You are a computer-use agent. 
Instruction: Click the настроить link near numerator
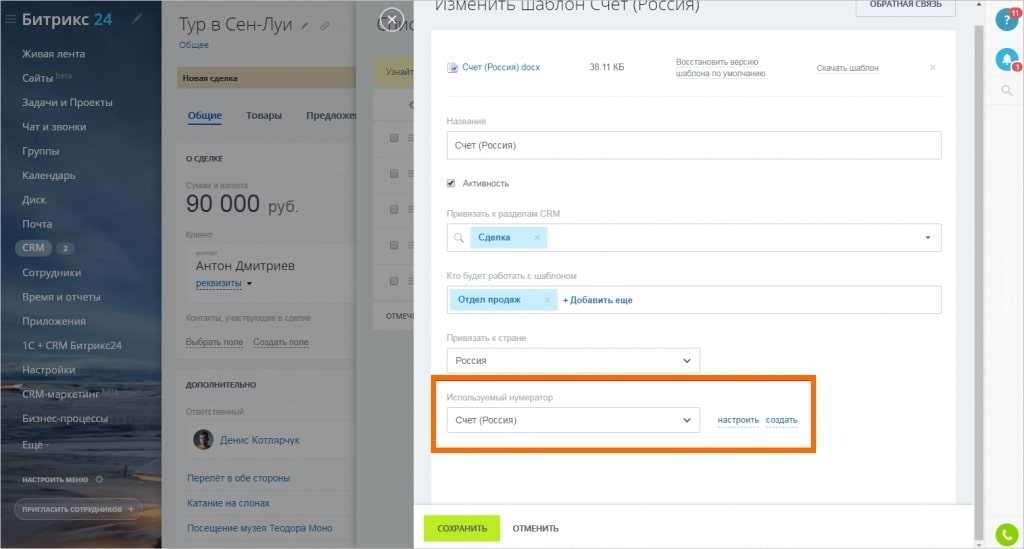pyautogui.click(x=738, y=420)
